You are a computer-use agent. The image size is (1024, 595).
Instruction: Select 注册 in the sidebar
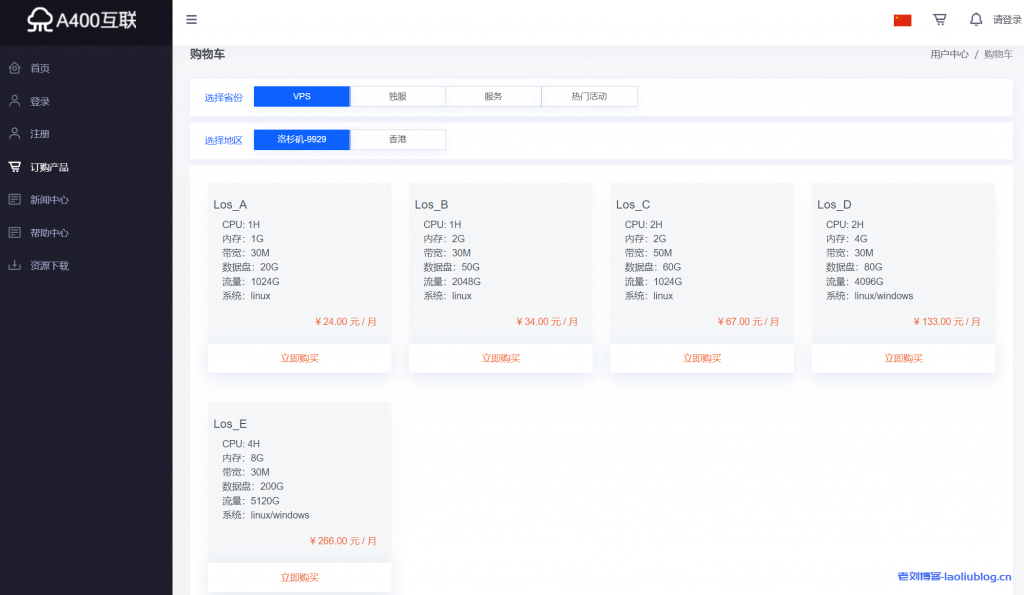(40, 134)
